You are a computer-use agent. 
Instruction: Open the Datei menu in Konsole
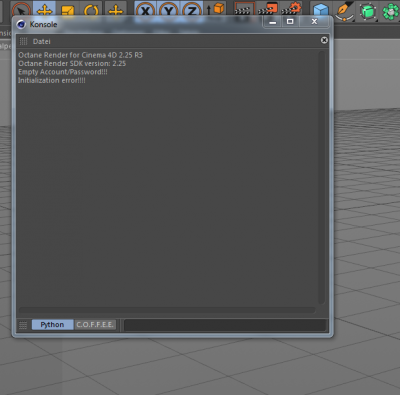pos(42,41)
